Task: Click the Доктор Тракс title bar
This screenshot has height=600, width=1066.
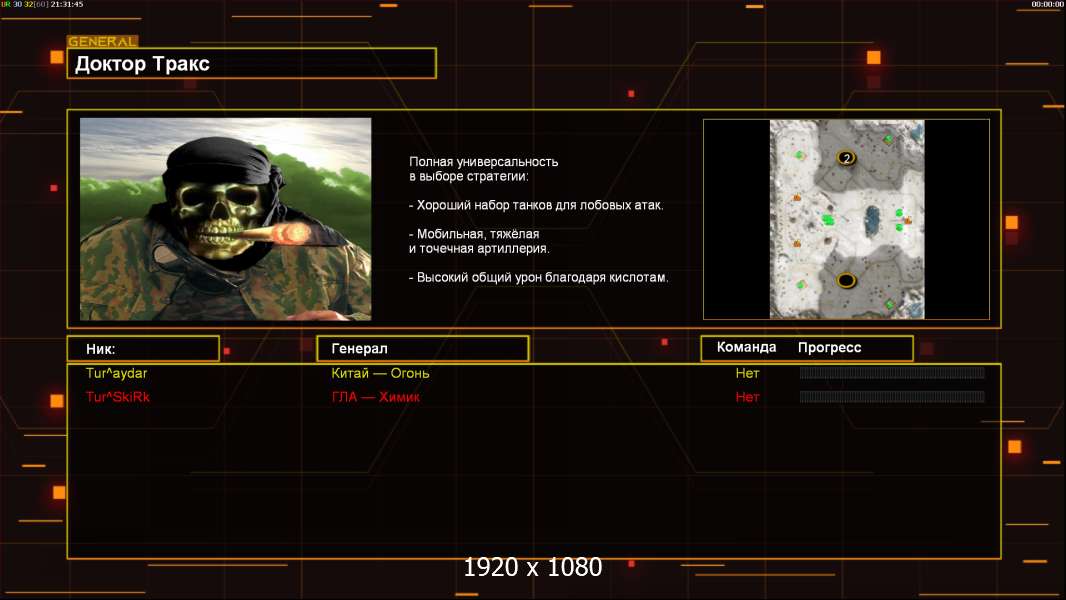Action: click(x=252, y=64)
